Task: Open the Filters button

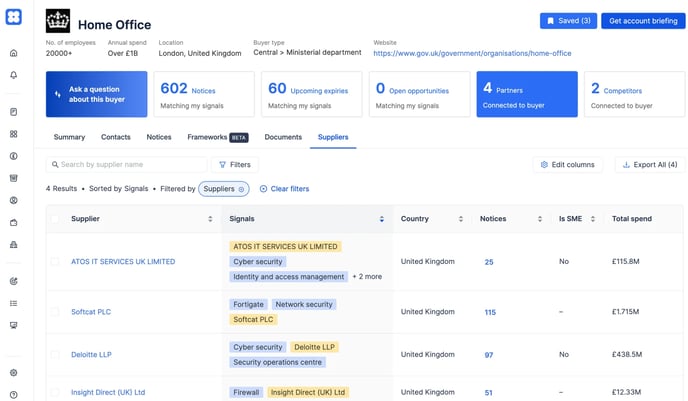Action: pos(235,165)
